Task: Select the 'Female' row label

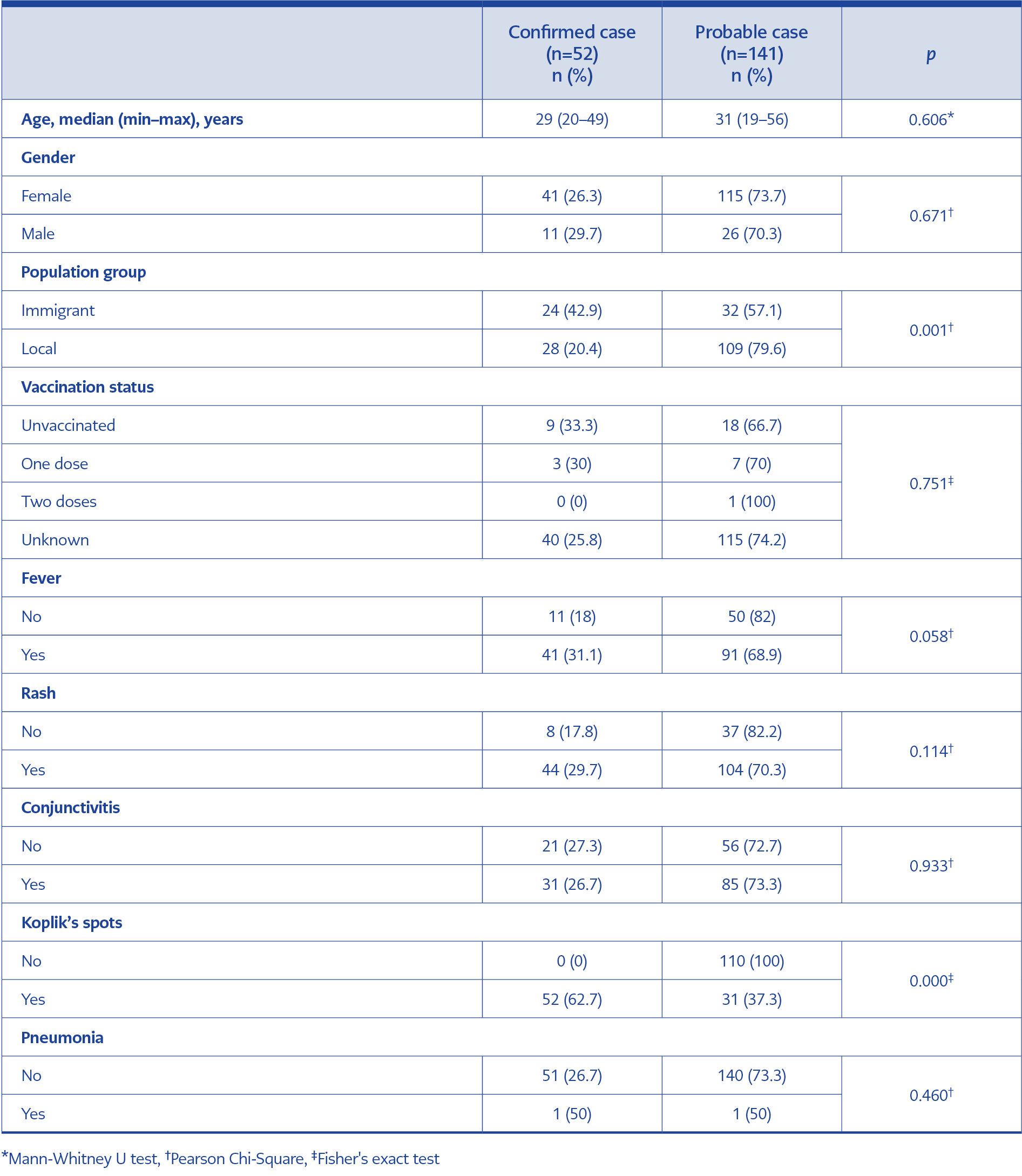Action: pos(46,195)
